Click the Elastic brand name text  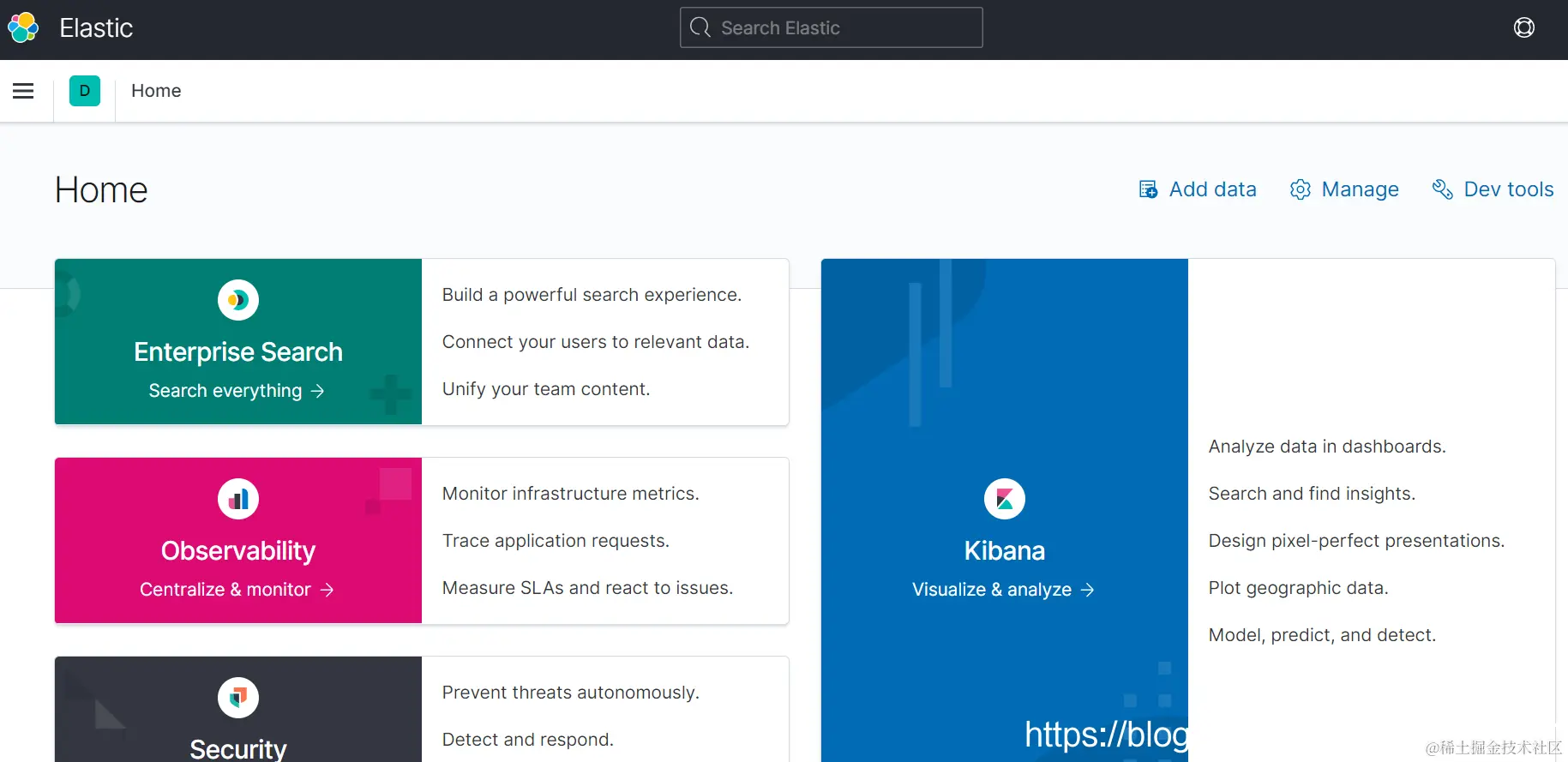[x=96, y=28]
